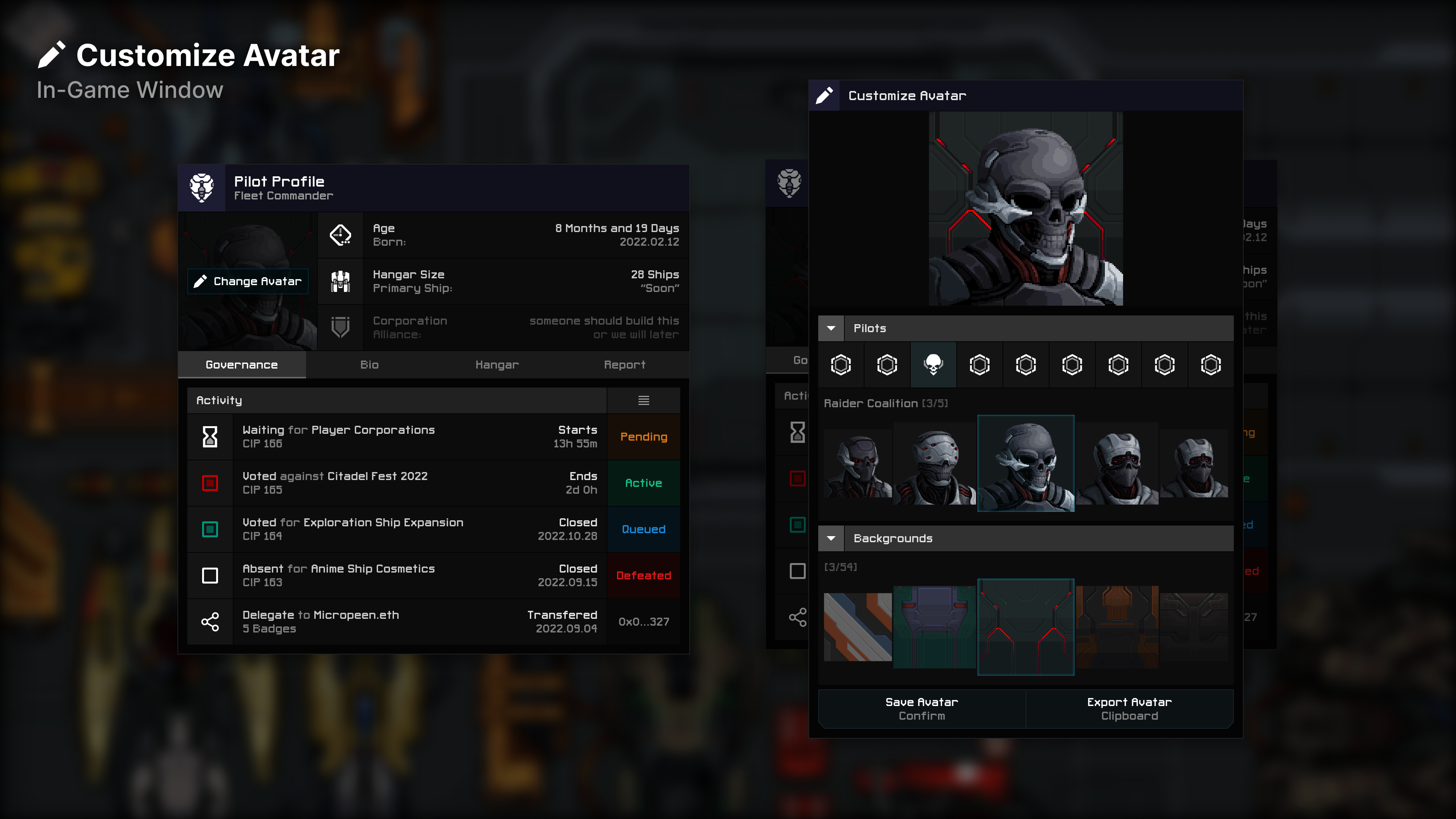Collapse the Pilots section arrow
Image resolution: width=1456 pixels, height=819 pixels.
(831, 328)
